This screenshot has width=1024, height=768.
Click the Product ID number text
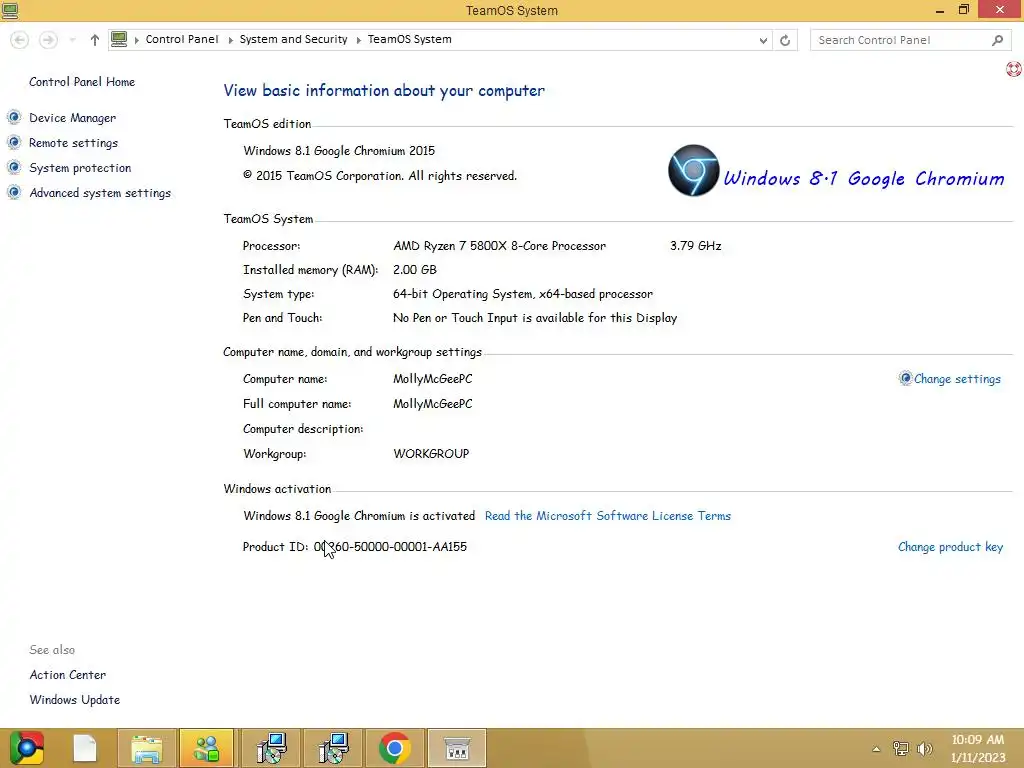tap(391, 547)
